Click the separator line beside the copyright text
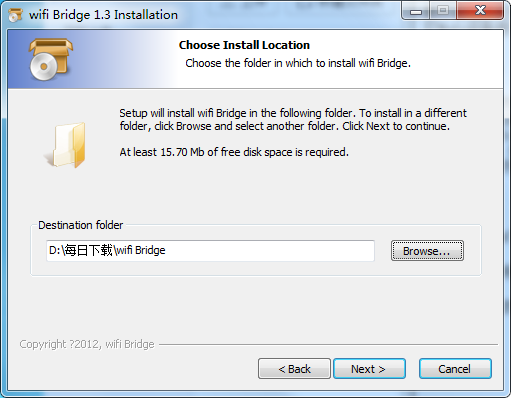 click(x=328, y=344)
